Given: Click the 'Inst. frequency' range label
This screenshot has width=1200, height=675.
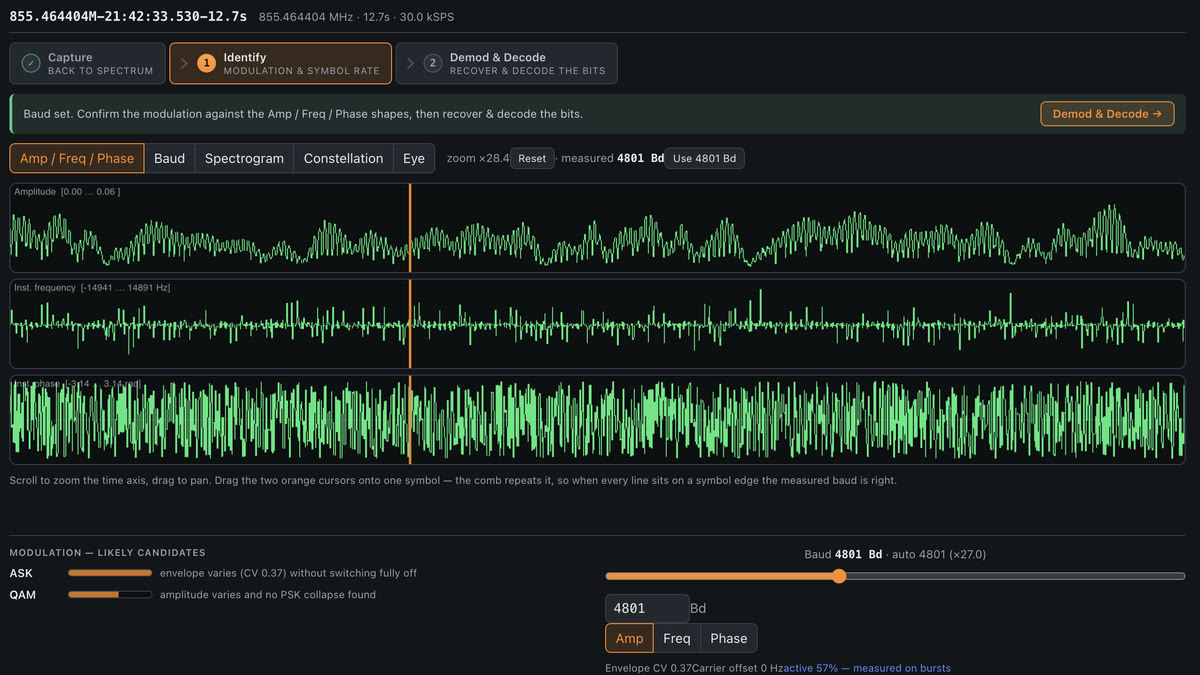Looking at the screenshot, I should (92, 288).
